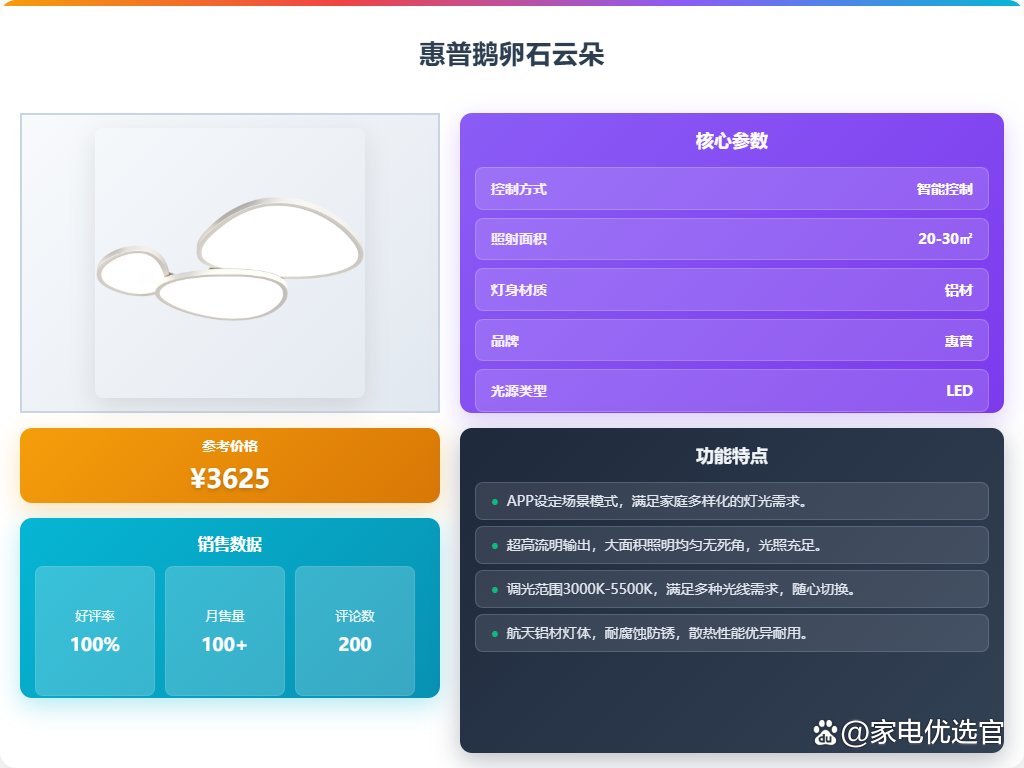The image size is (1024, 768).
Task: Click the 灯身材质 parameter label
Action: tap(519, 290)
